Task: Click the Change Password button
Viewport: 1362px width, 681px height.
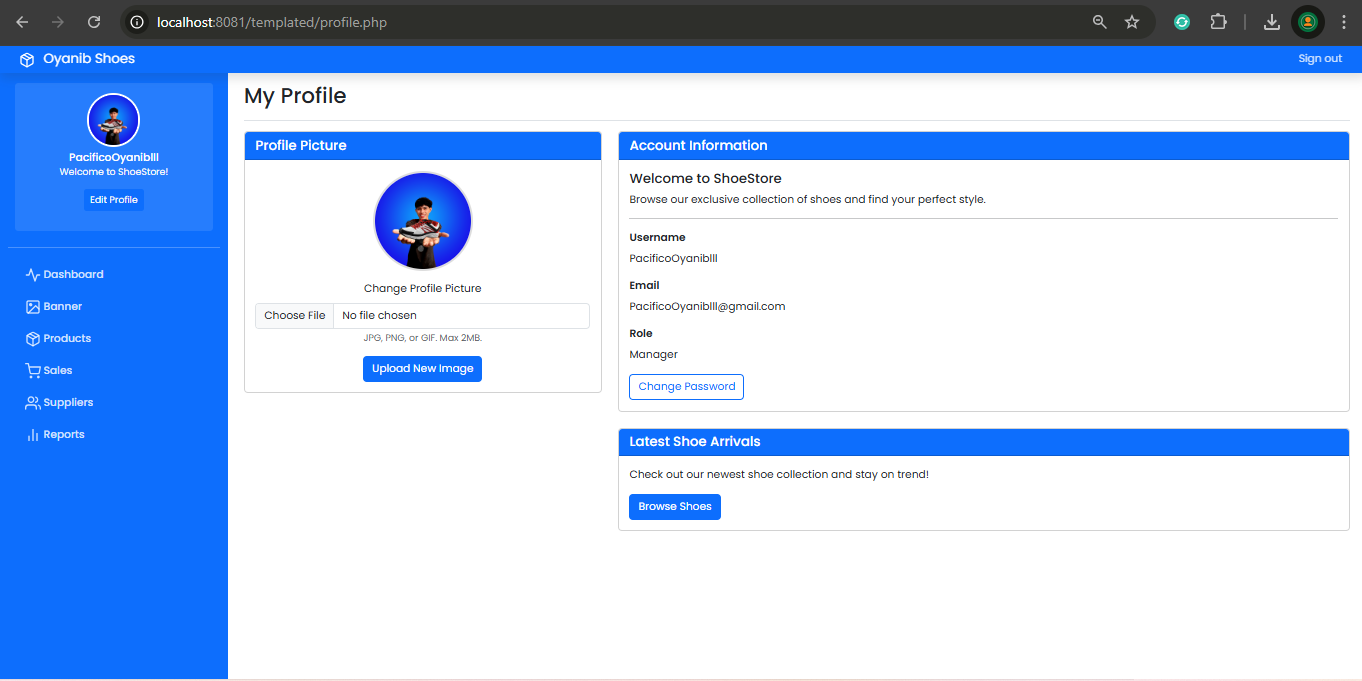Action: point(686,387)
